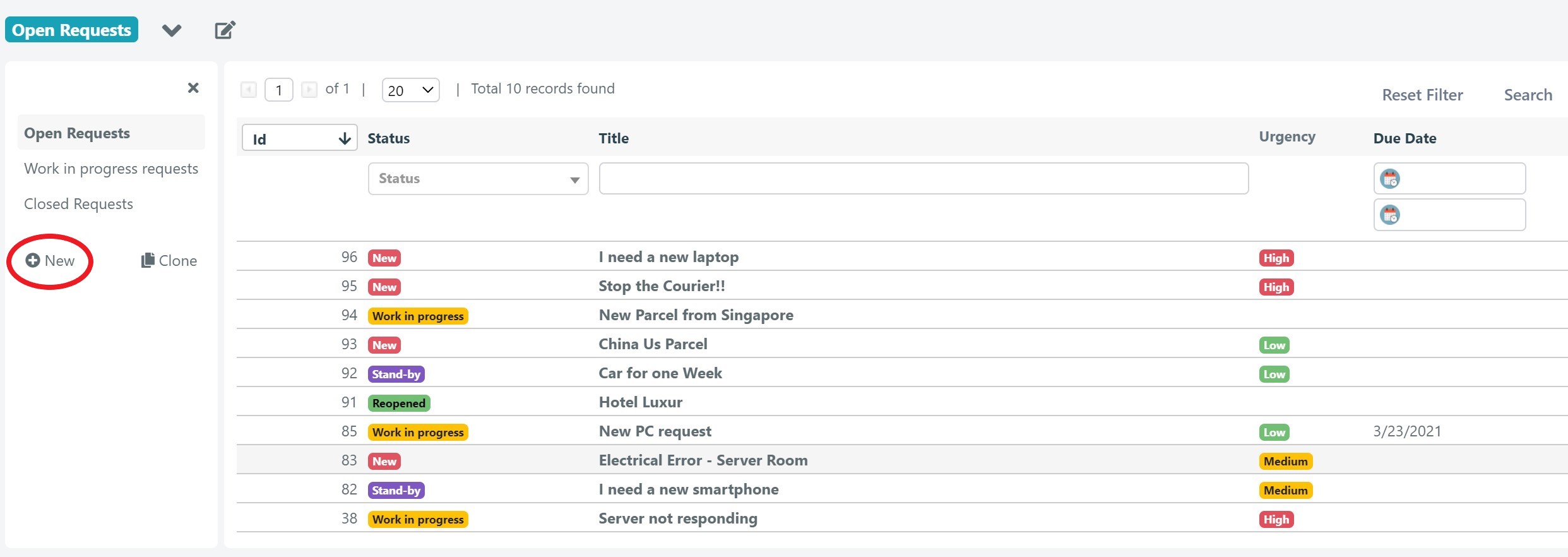Click the Urgency column header
This screenshot has width=1568, height=557.
coord(1287,136)
